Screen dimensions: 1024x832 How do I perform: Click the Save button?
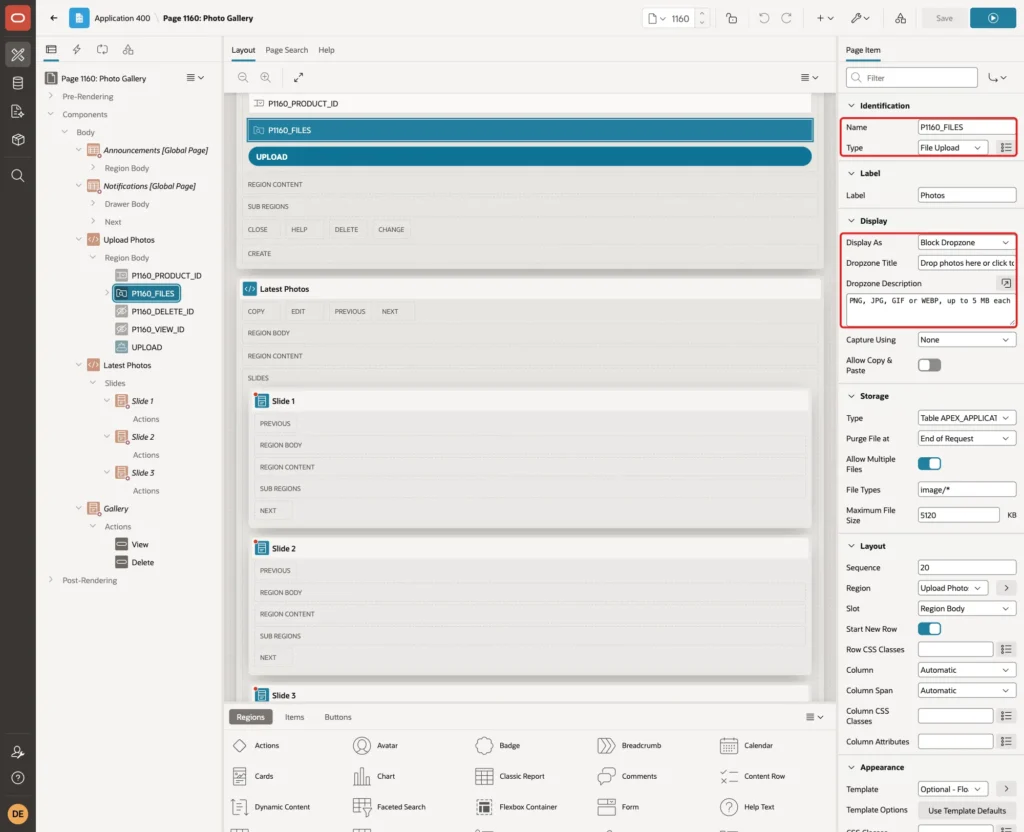pyautogui.click(x=944, y=18)
